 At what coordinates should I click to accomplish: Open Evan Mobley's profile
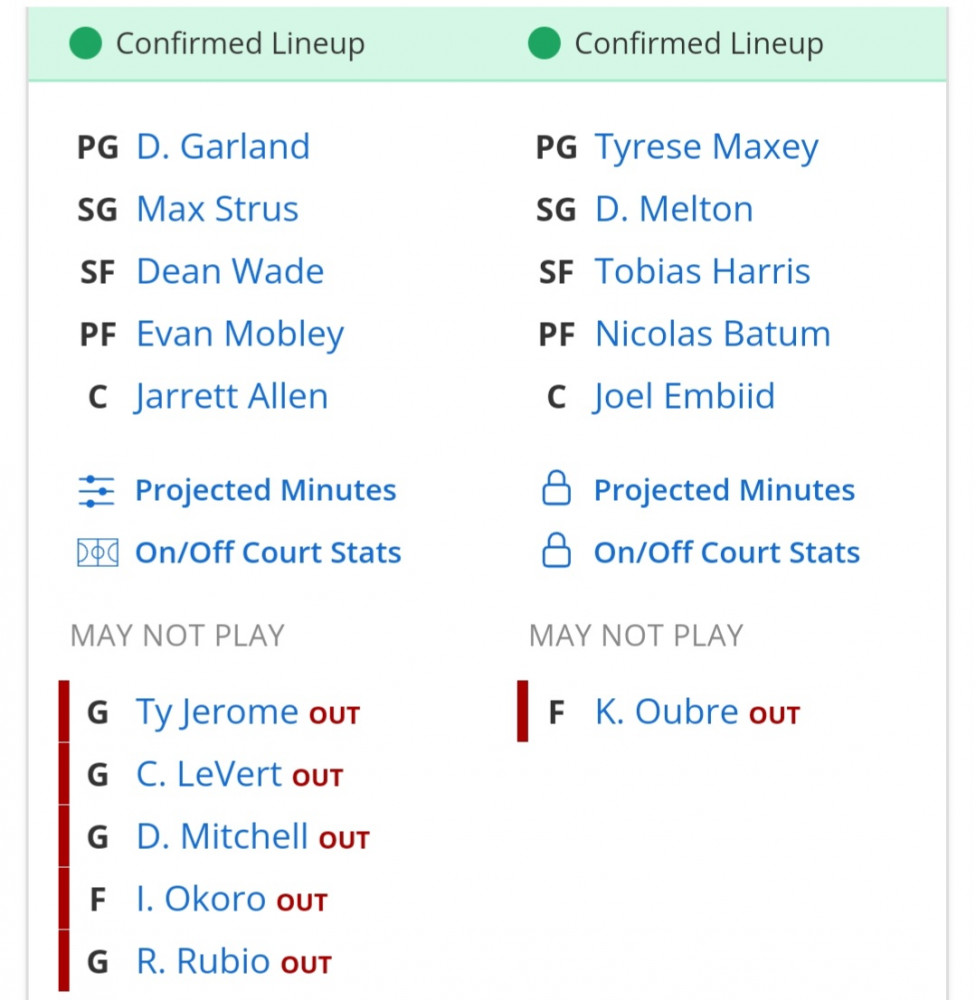click(240, 334)
